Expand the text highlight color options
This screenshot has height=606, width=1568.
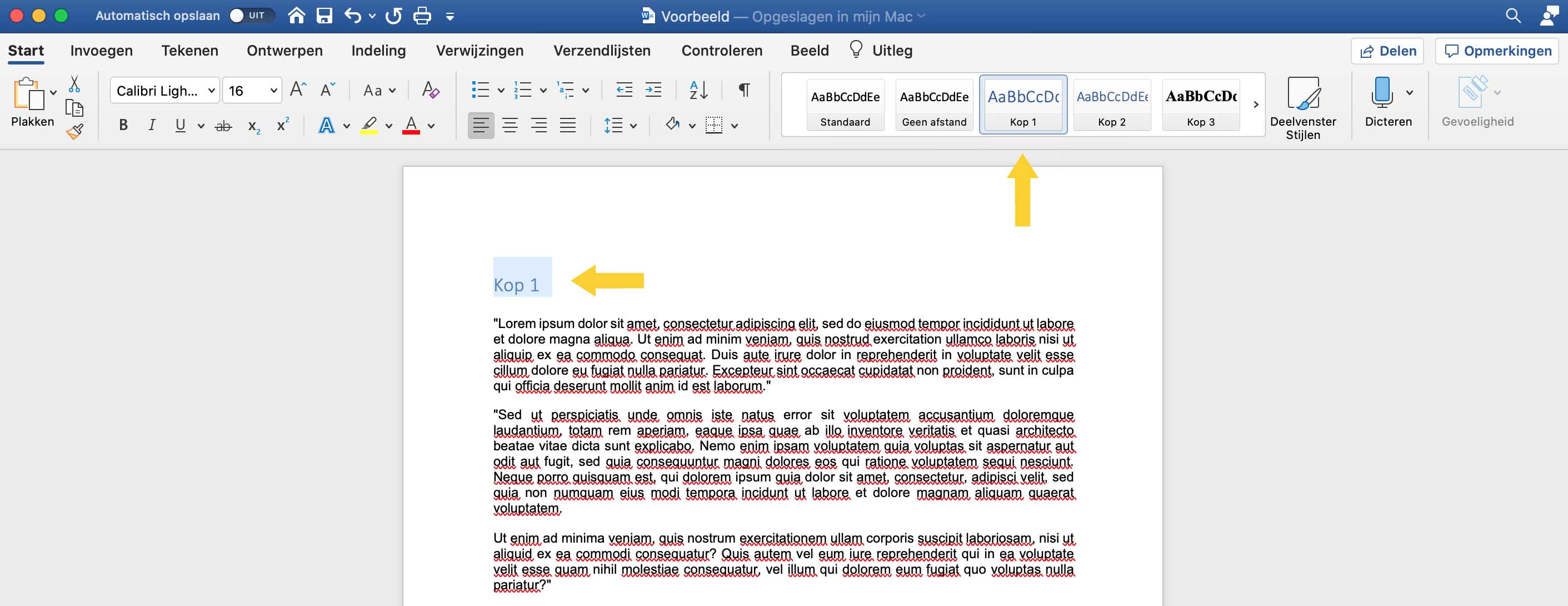pyautogui.click(x=388, y=125)
